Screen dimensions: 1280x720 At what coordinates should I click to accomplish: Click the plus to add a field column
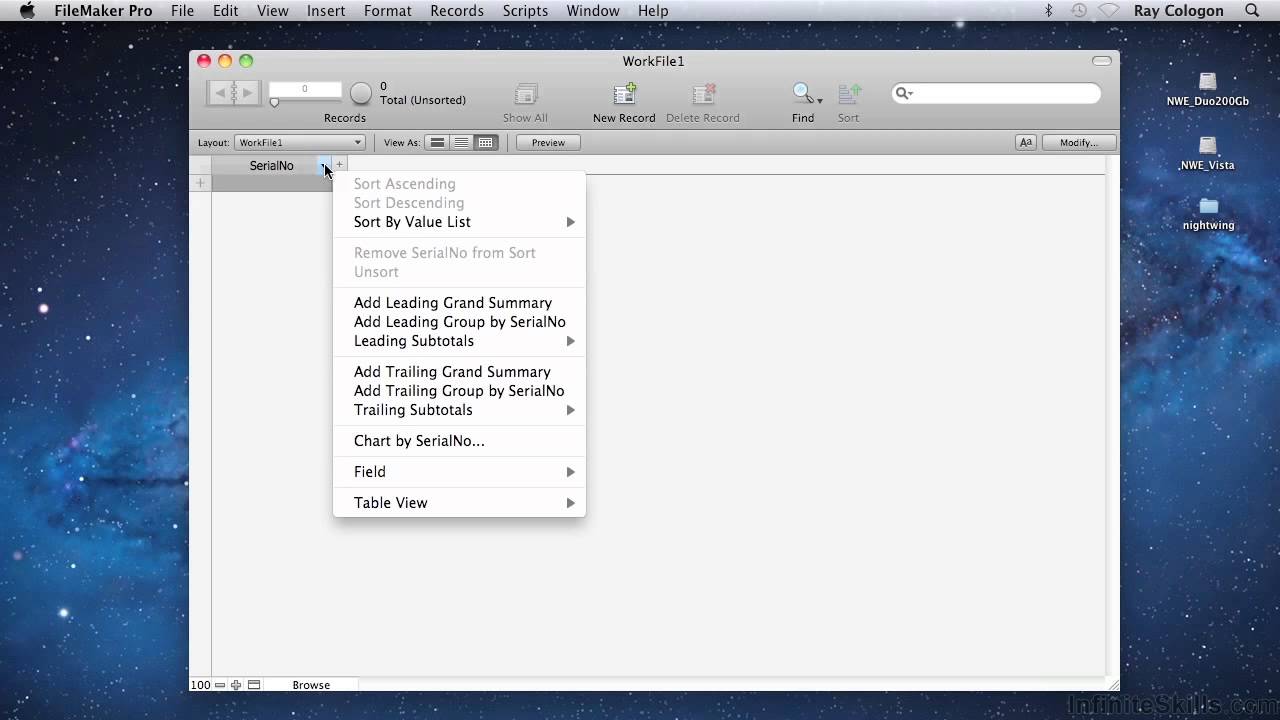tap(339, 164)
